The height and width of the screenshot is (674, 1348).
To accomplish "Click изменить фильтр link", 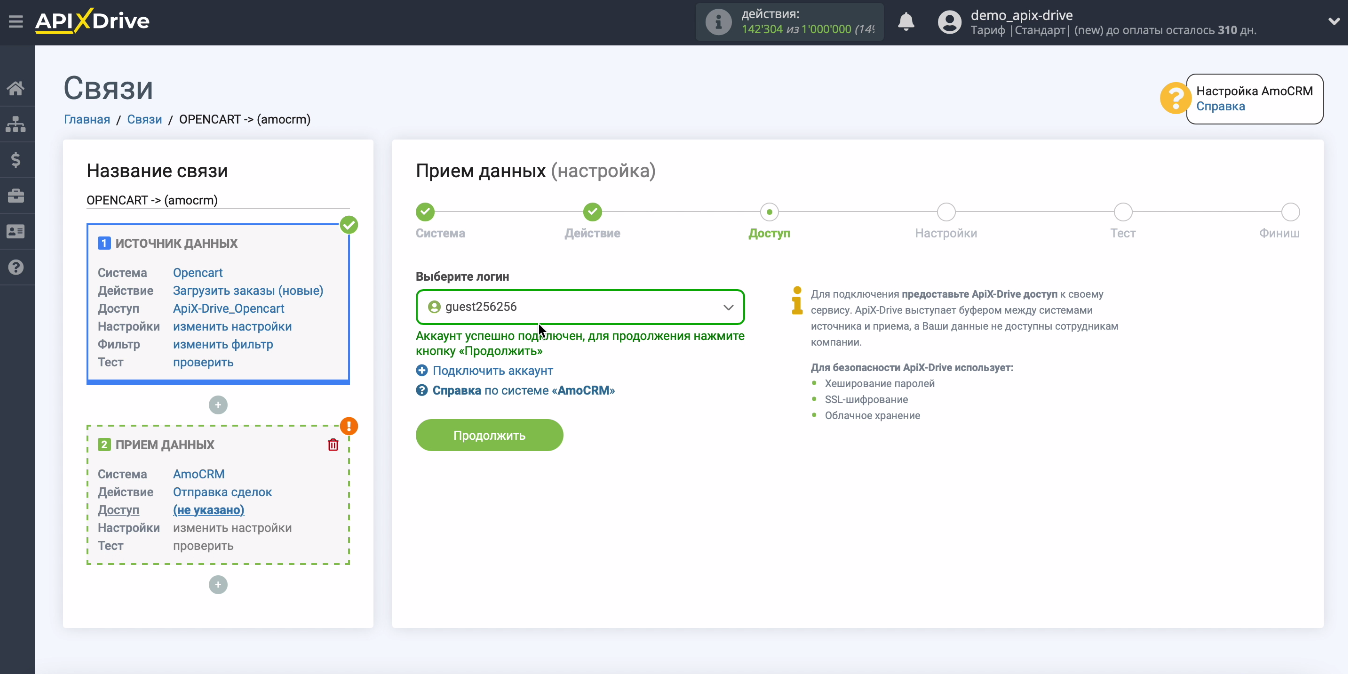I will pyautogui.click(x=223, y=345).
